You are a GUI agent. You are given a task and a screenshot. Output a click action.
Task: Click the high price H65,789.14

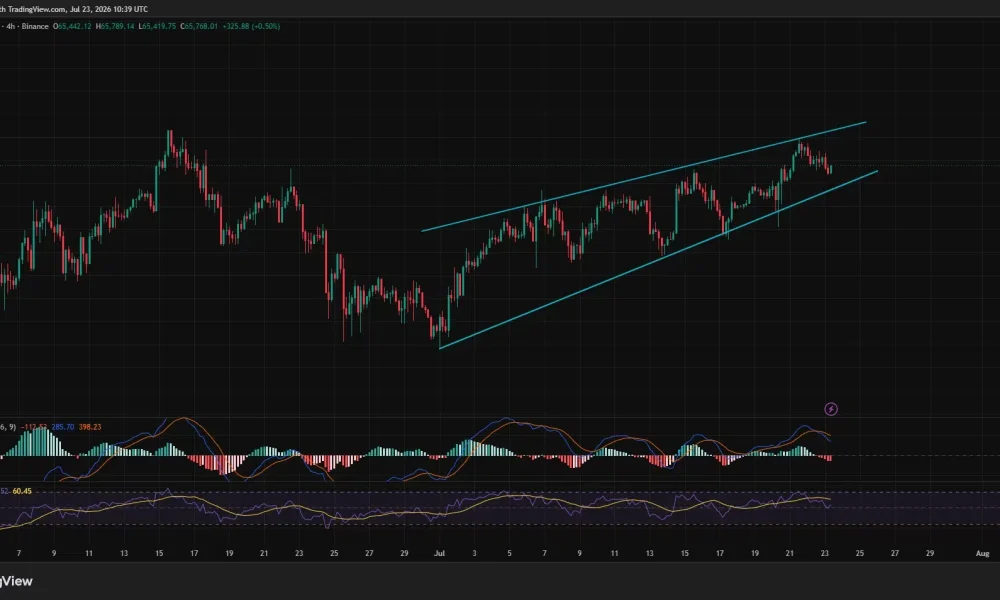click(x=115, y=26)
